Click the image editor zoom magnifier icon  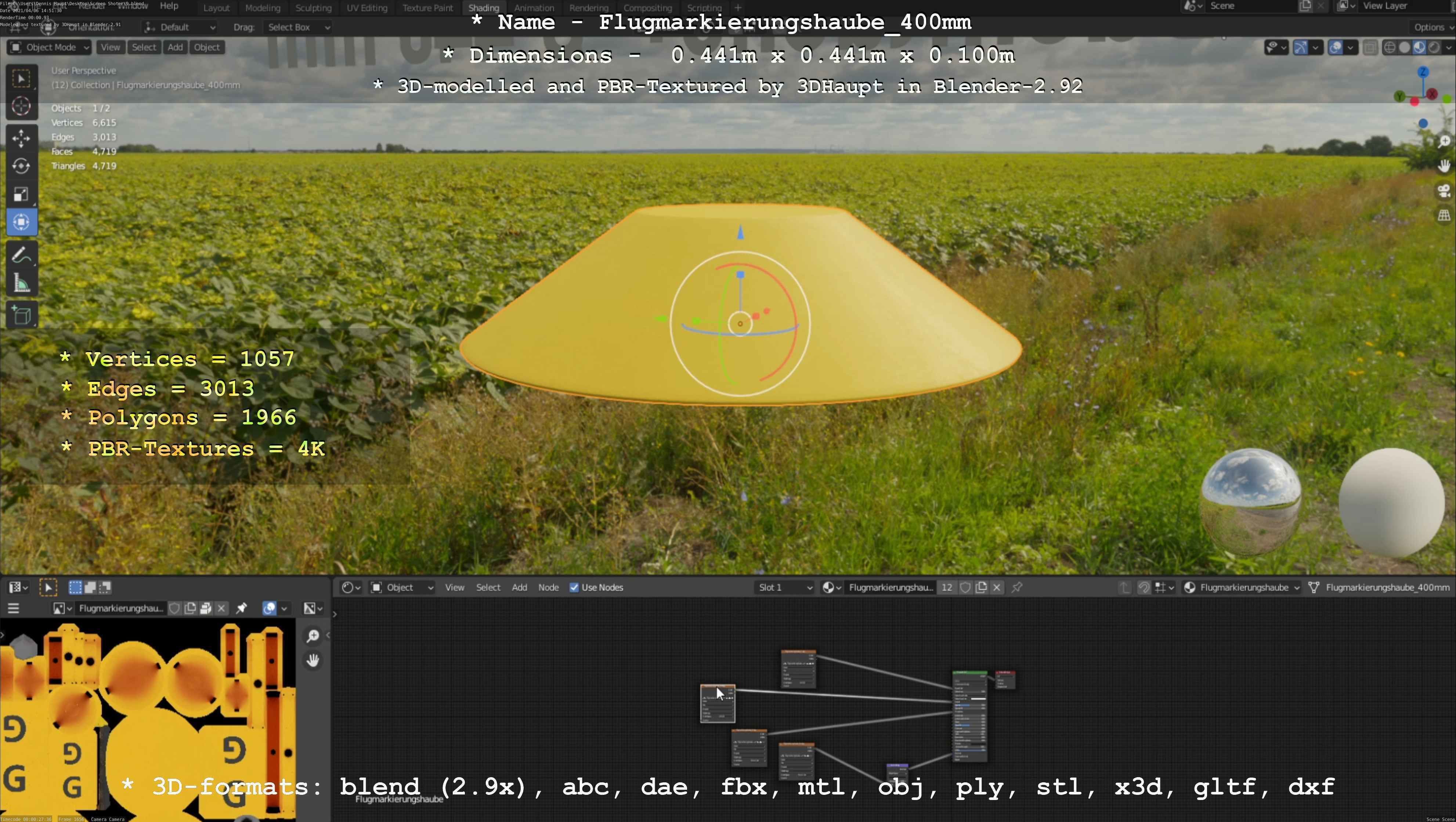coord(312,635)
